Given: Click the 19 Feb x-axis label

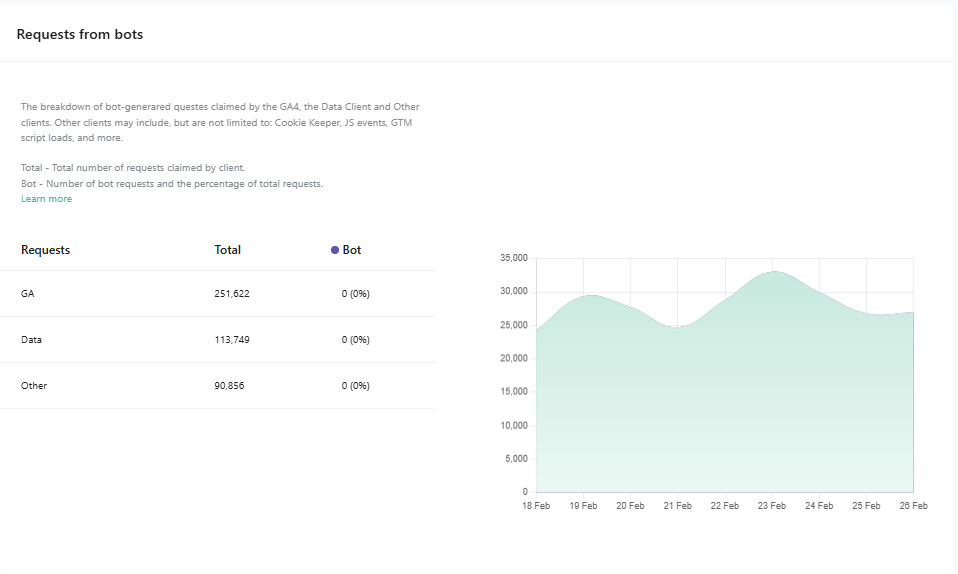Looking at the screenshot, I should click(x=583, y=506).
